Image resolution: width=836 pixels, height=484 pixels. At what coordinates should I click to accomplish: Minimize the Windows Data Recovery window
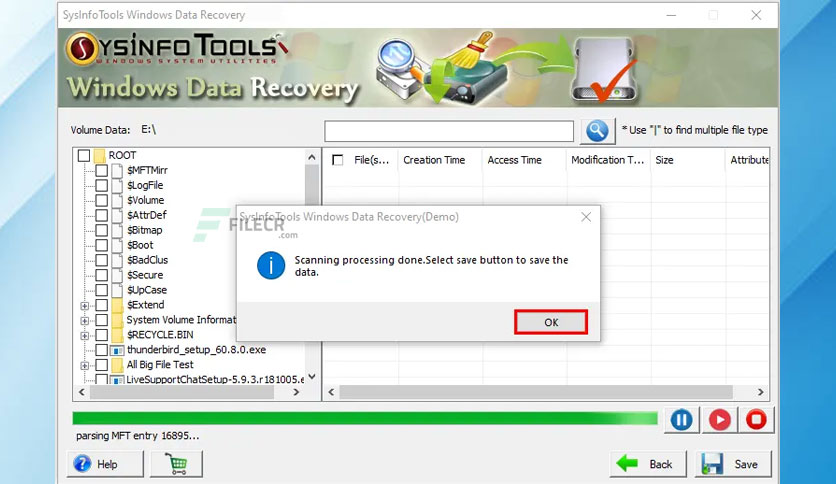tap(671, 15)
